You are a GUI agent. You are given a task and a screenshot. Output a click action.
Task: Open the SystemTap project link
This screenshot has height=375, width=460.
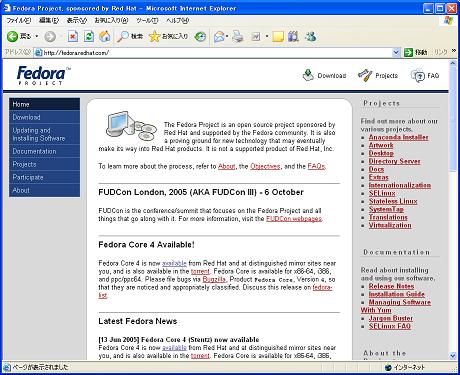click(x=386, y=209)
